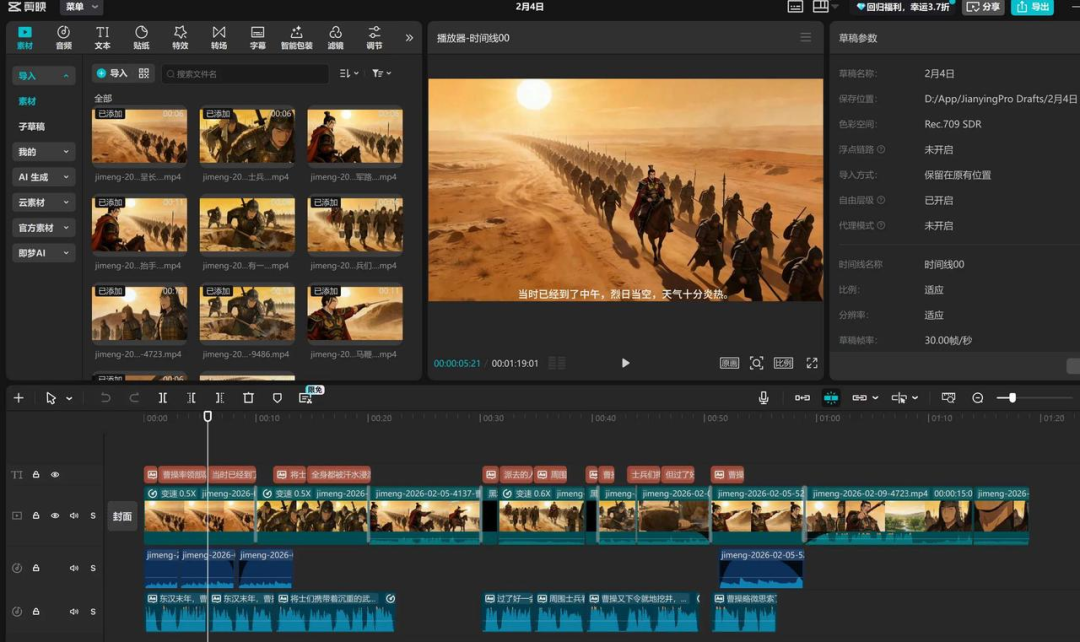Click the redo arrow in the timeline toolbar
The height and width of the screenshot is (642, 1080).
pyautogui.click(x=134, y=397)
